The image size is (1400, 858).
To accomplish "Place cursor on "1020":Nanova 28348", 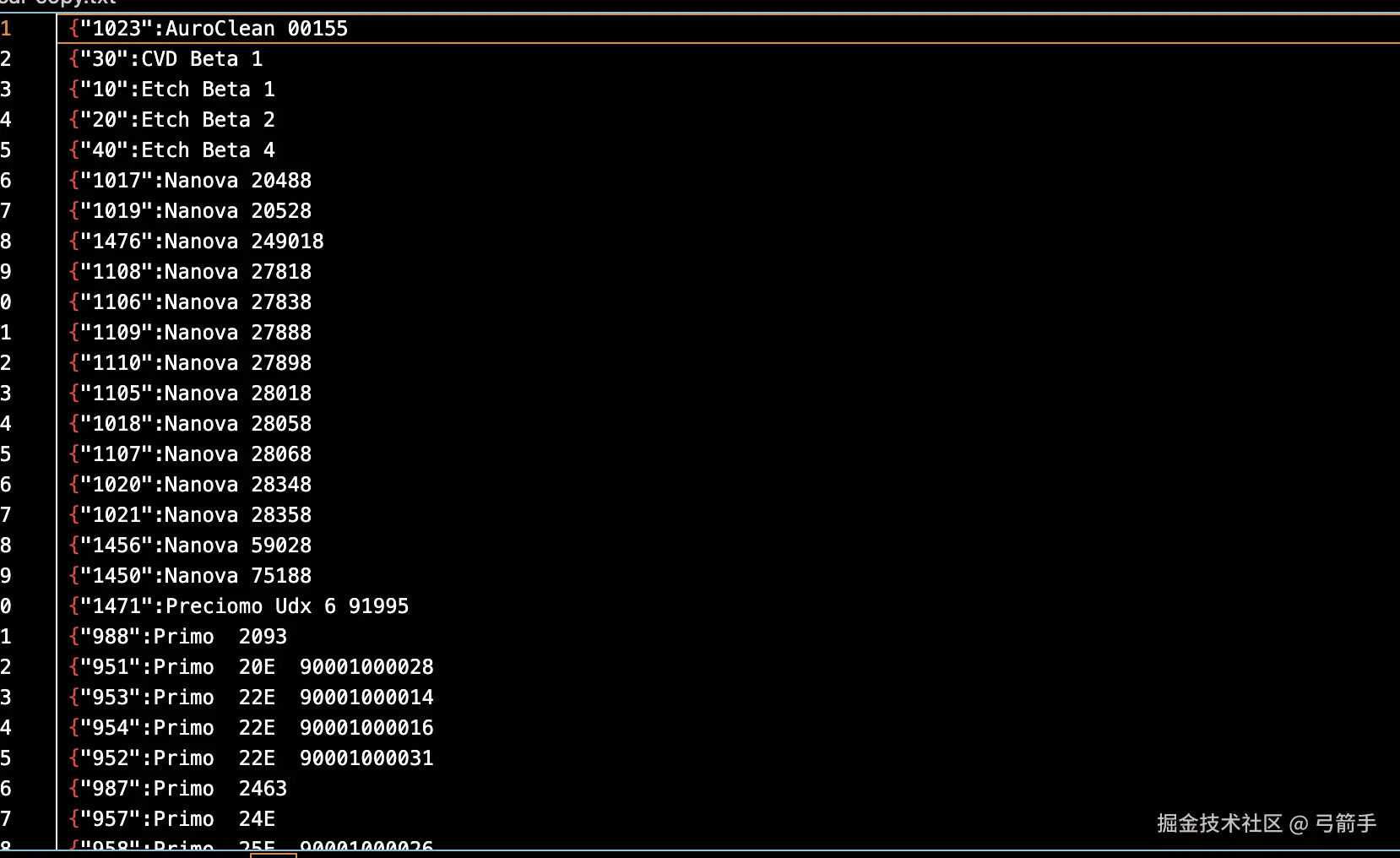I will pos(191,485).
